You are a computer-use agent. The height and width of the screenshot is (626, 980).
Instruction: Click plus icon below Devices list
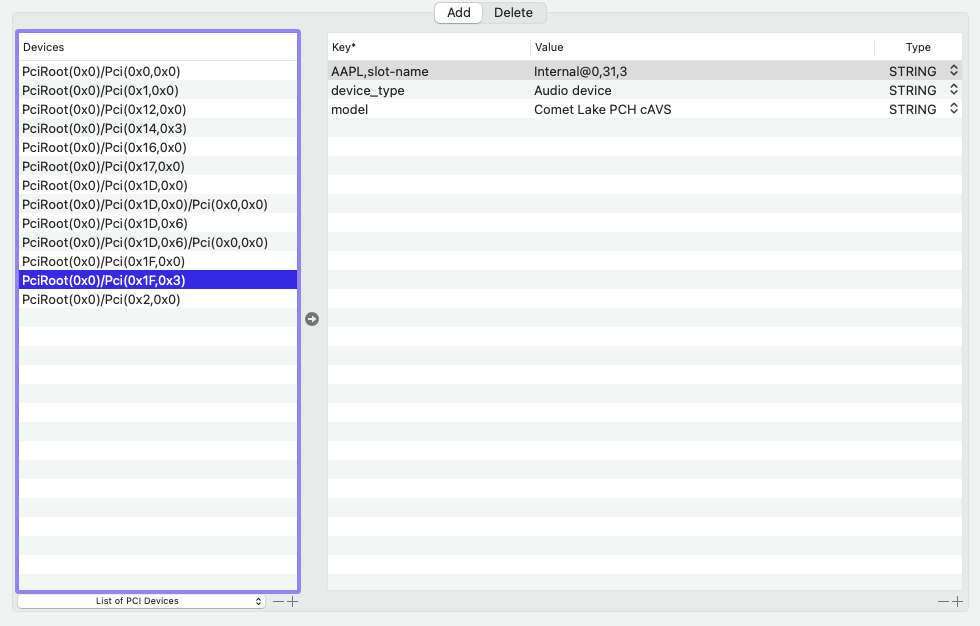[x=293, y=601]
